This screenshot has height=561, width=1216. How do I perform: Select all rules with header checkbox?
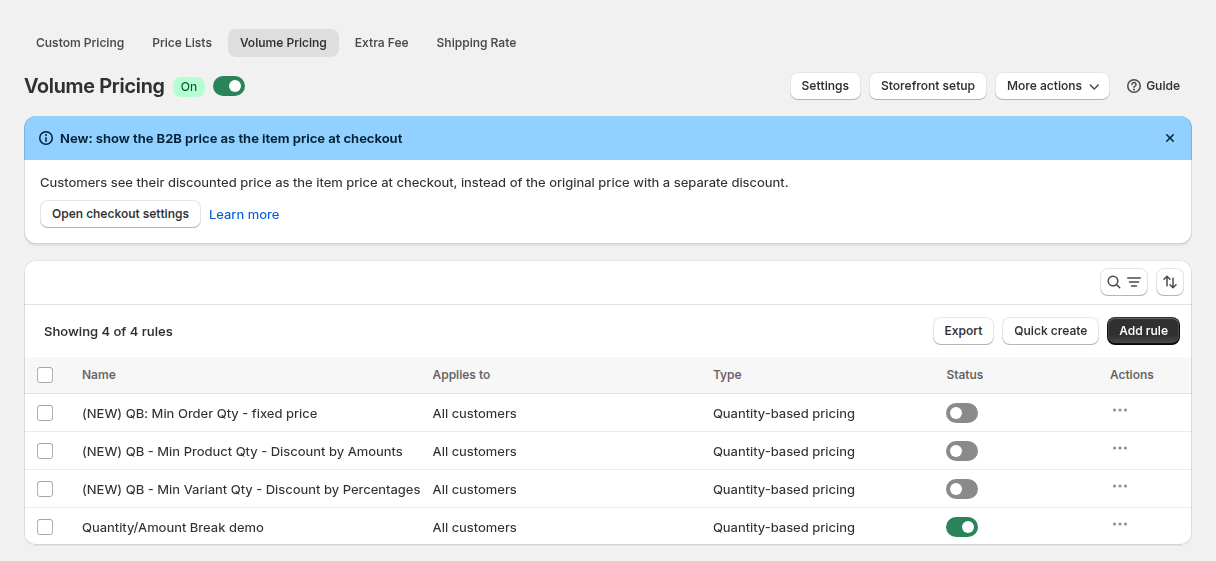[45, 375]
